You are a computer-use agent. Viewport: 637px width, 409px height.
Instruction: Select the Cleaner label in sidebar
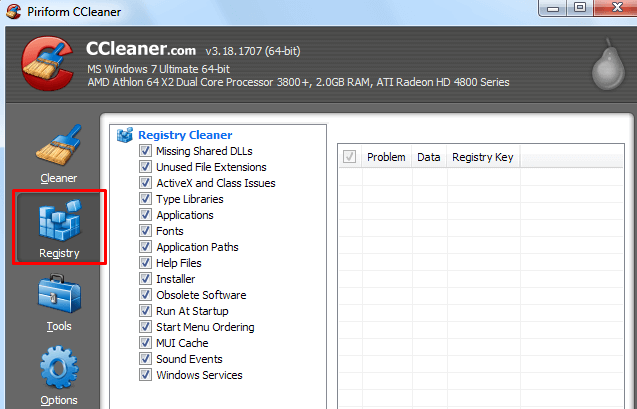tap(59, 178)
